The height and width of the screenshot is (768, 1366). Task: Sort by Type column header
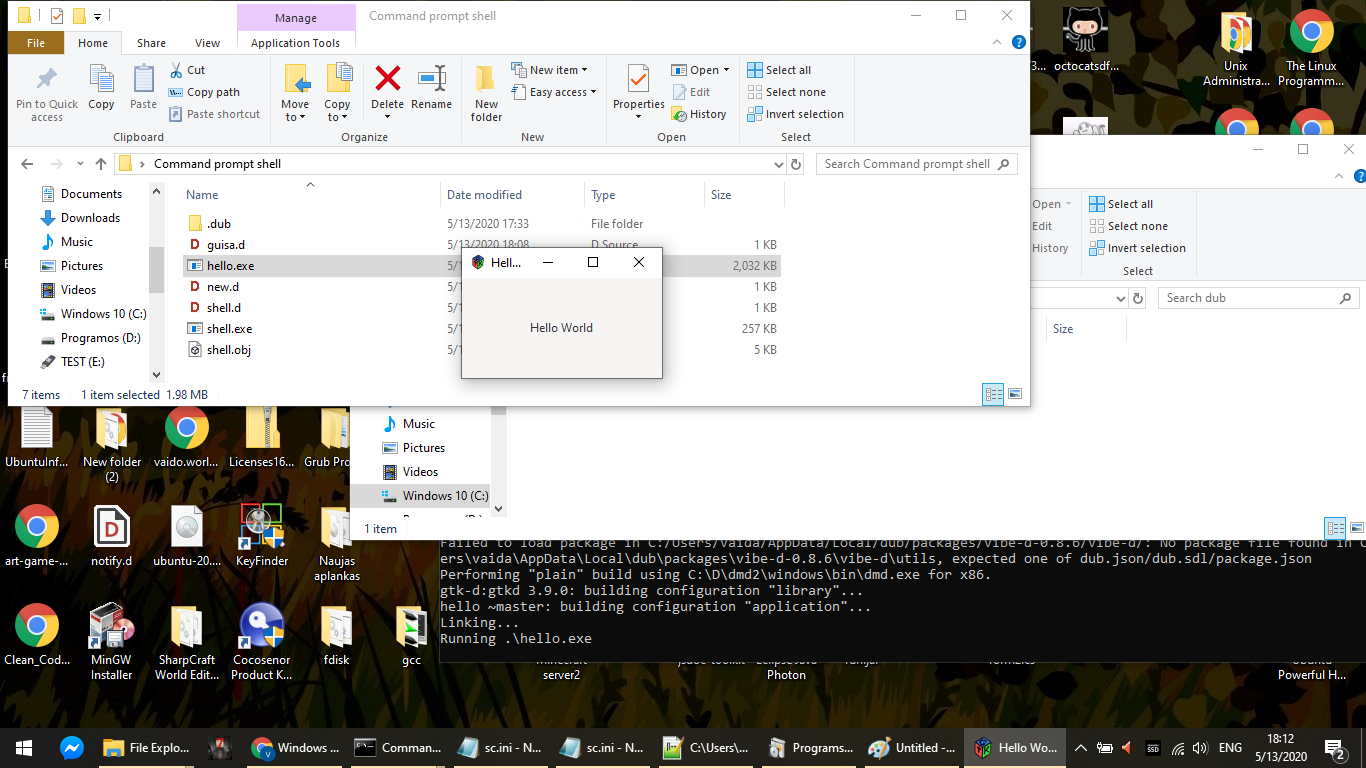644,195
